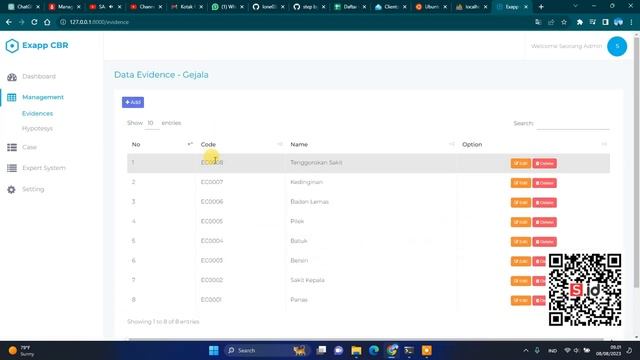
Task: Click the EC0007 code cell
Action: click(212, 182)
